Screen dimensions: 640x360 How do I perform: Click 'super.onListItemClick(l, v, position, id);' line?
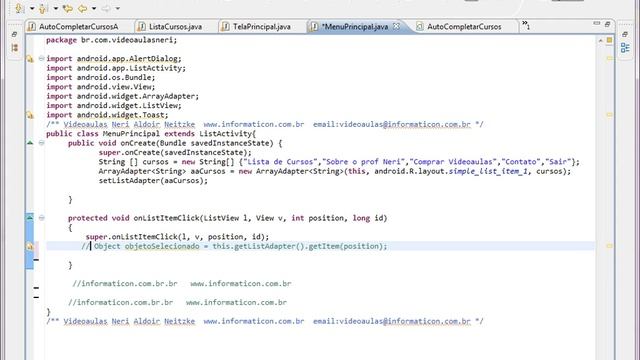[x=177, y=237]
